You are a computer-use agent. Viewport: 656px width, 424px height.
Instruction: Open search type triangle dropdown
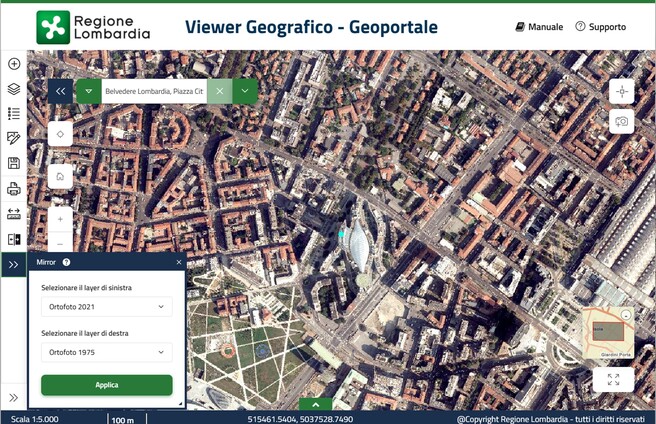click(x=89, y=91)
